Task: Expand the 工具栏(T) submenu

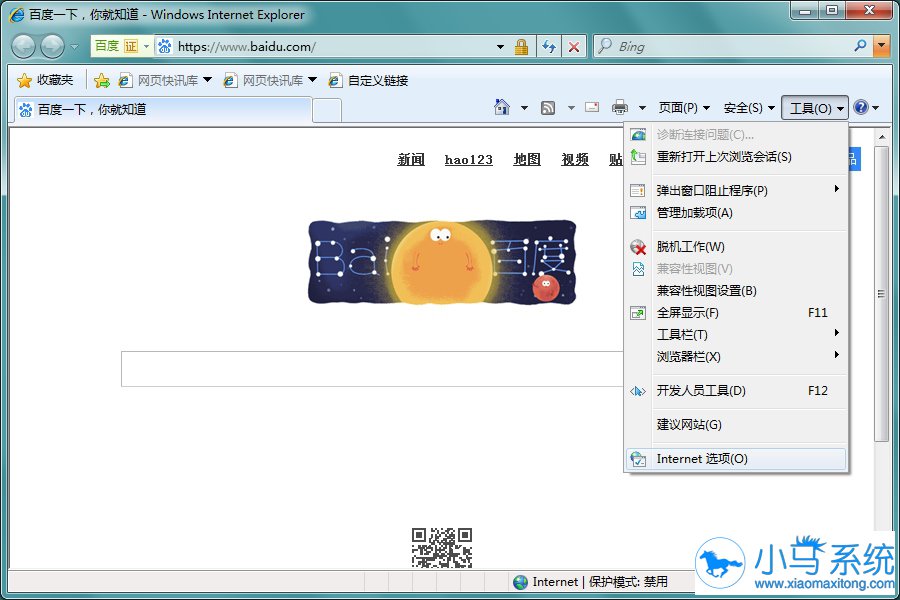Action: (x=736, y=334)
